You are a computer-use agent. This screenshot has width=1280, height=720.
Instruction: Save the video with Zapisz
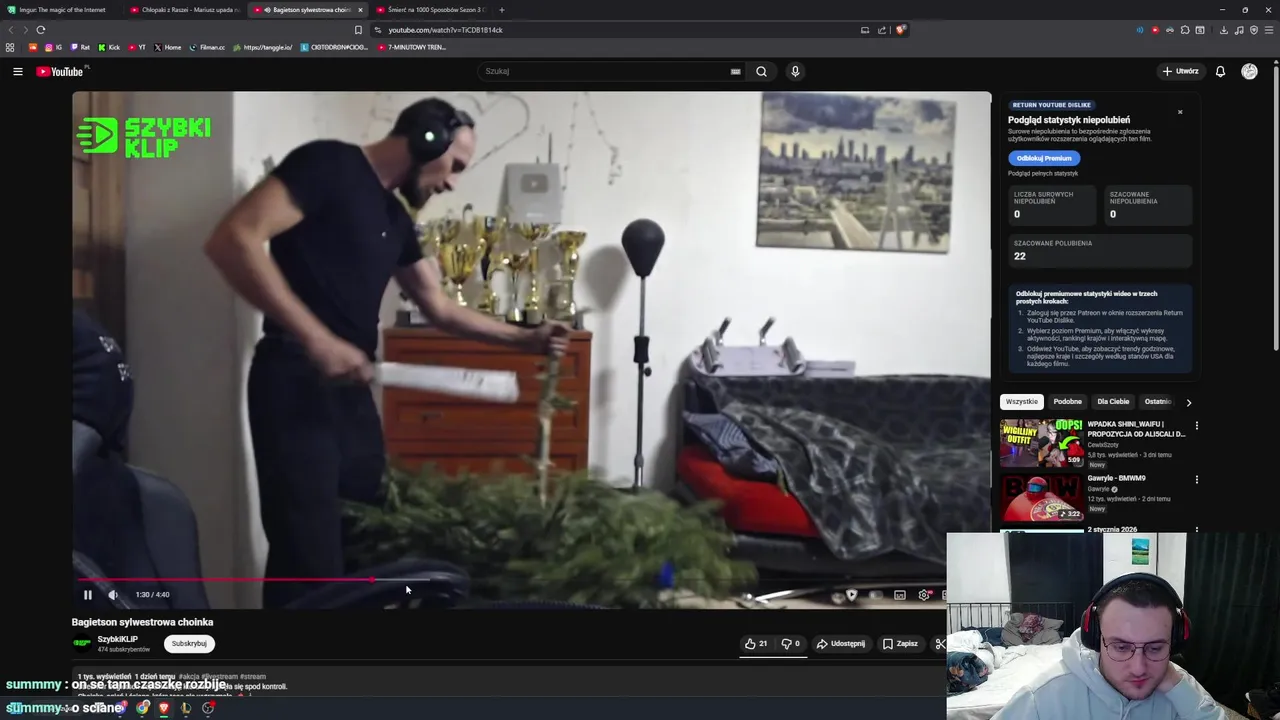[900, 644]
